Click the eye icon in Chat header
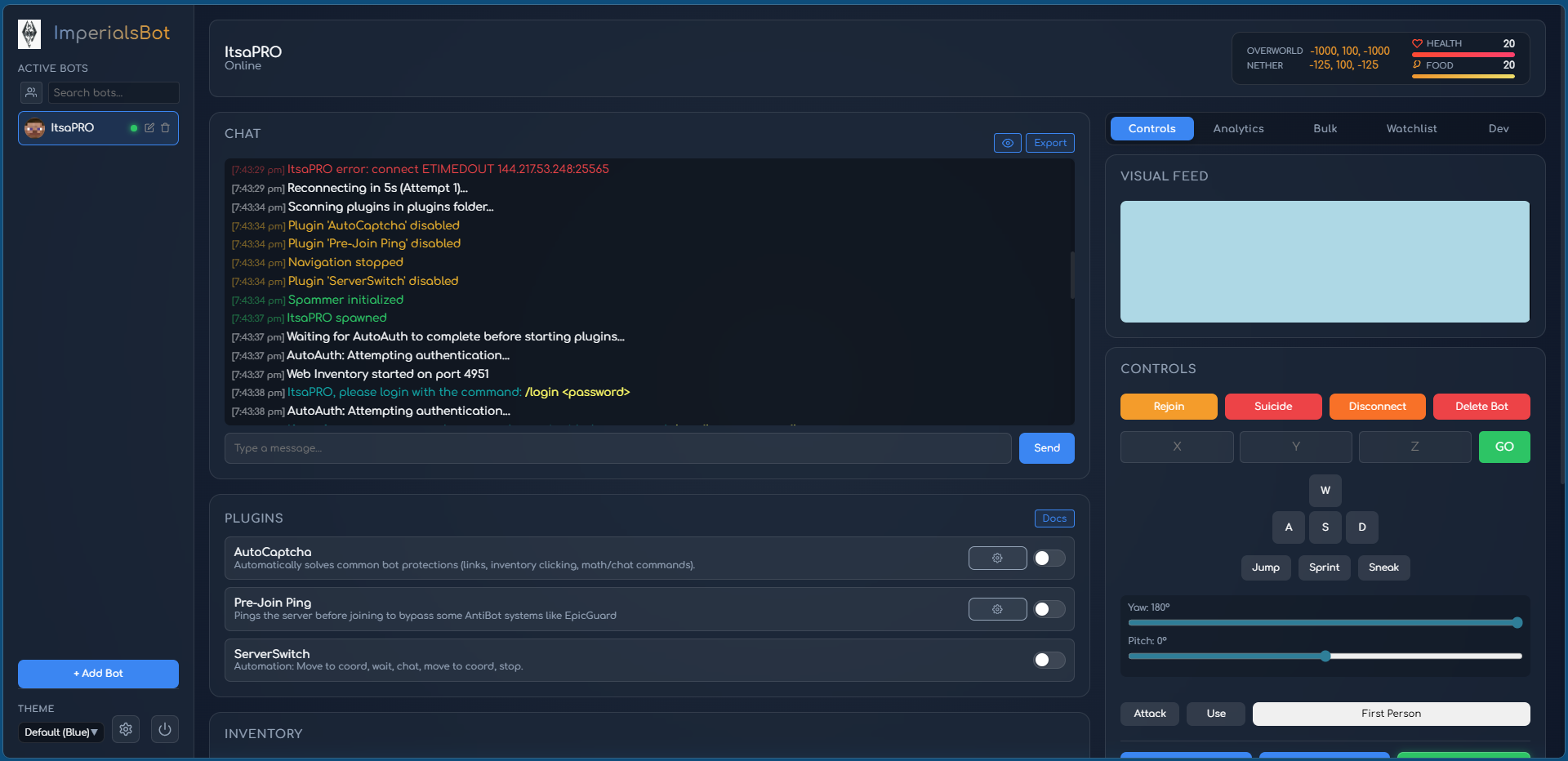Screen dimensions: 1568x761 pos(1007,143)
